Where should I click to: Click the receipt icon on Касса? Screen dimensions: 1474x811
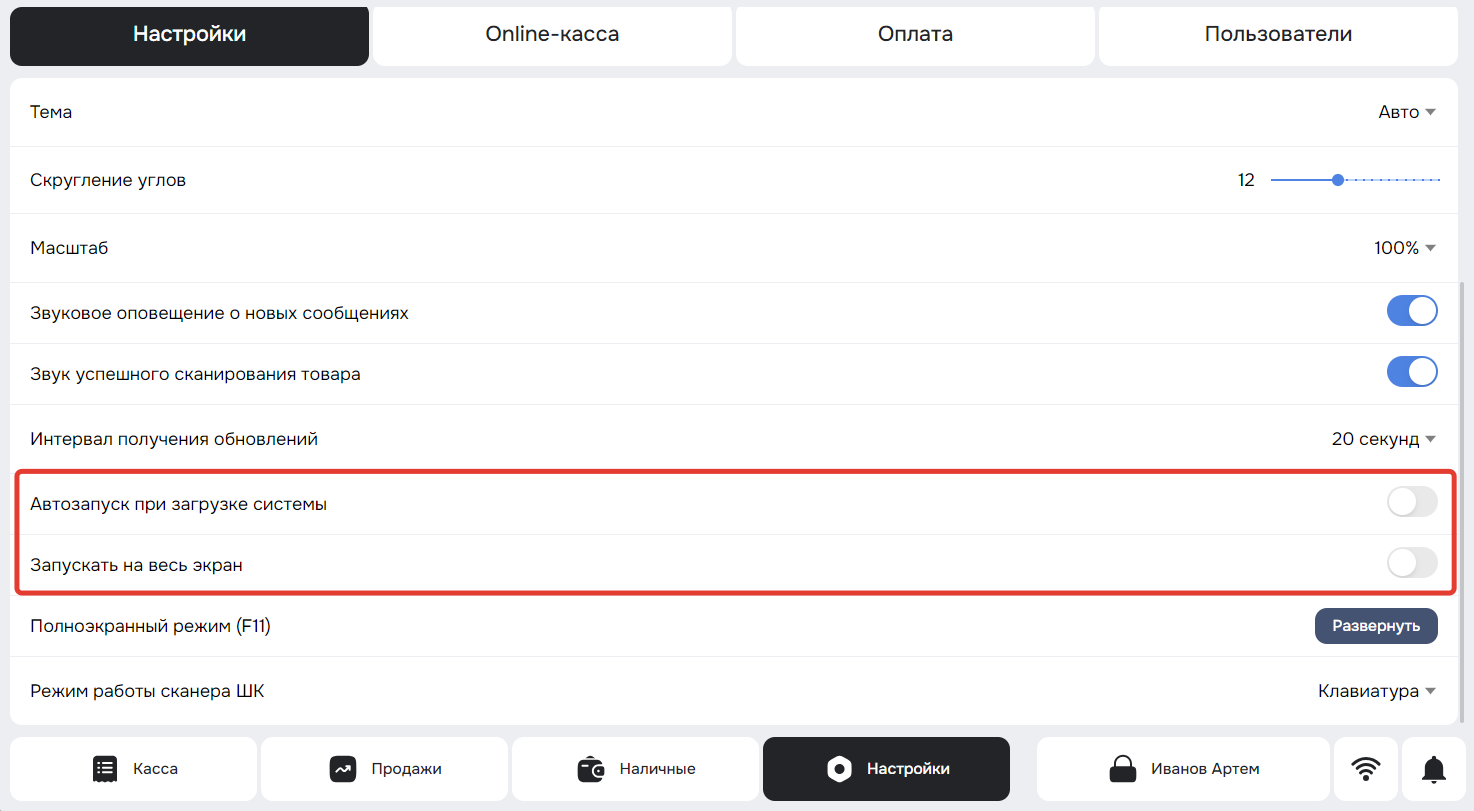[x=105, y=769]
